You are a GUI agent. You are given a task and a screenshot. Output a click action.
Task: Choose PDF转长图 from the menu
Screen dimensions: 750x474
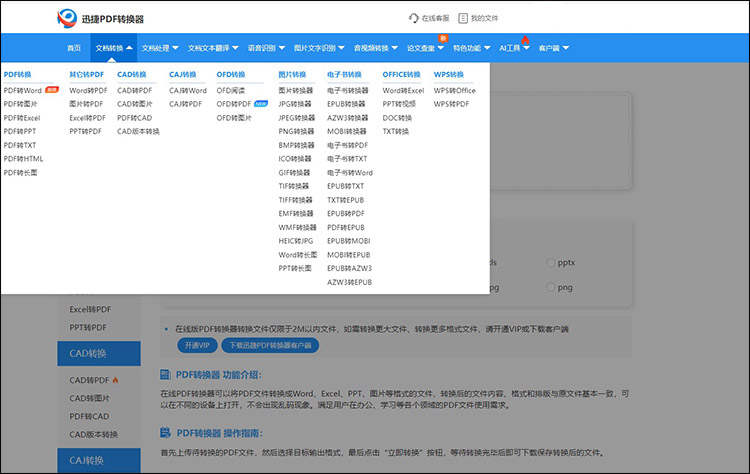20,173
